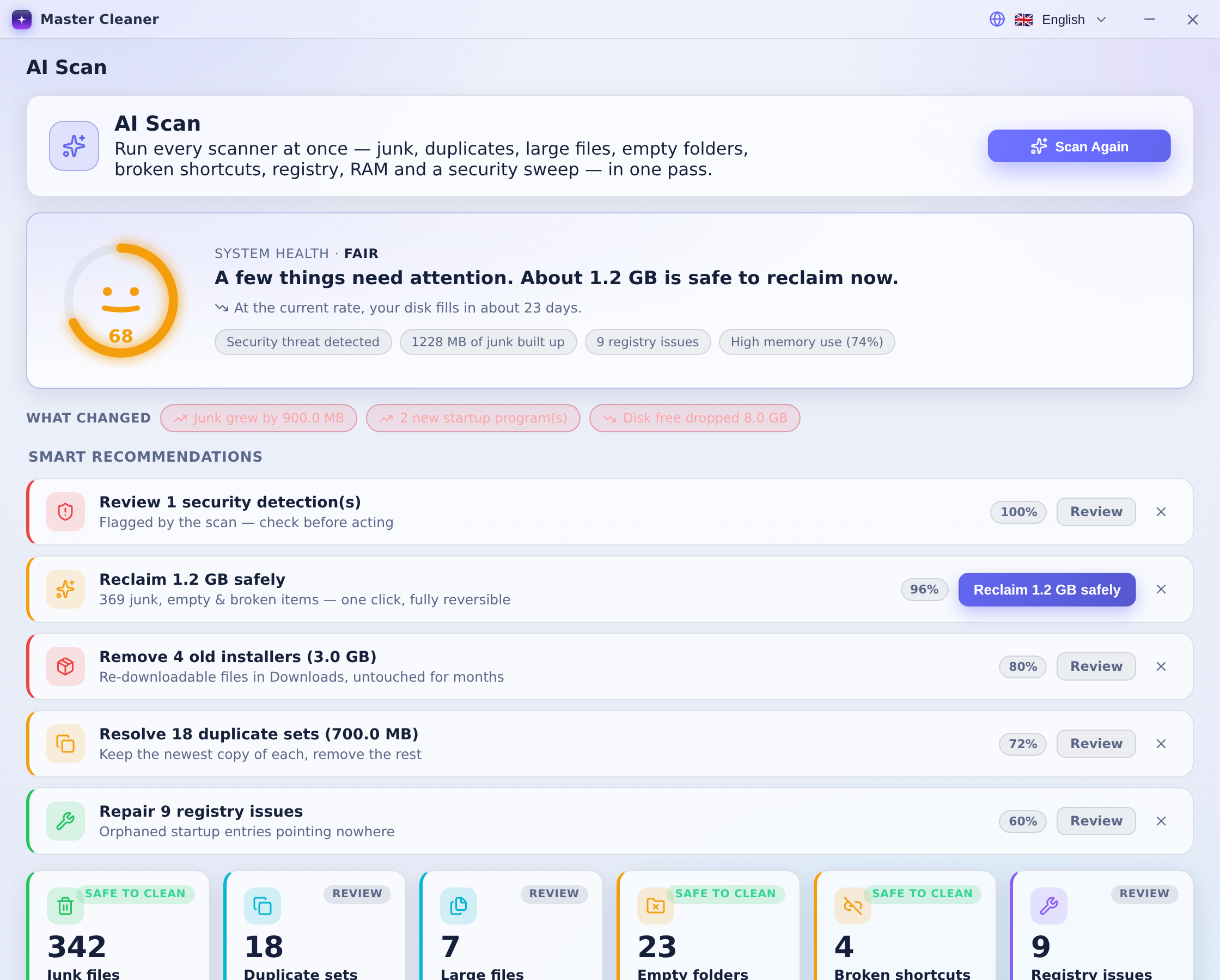
Task: Click the 1228 MB of junk built up chip
Action: tap(489, 342)
